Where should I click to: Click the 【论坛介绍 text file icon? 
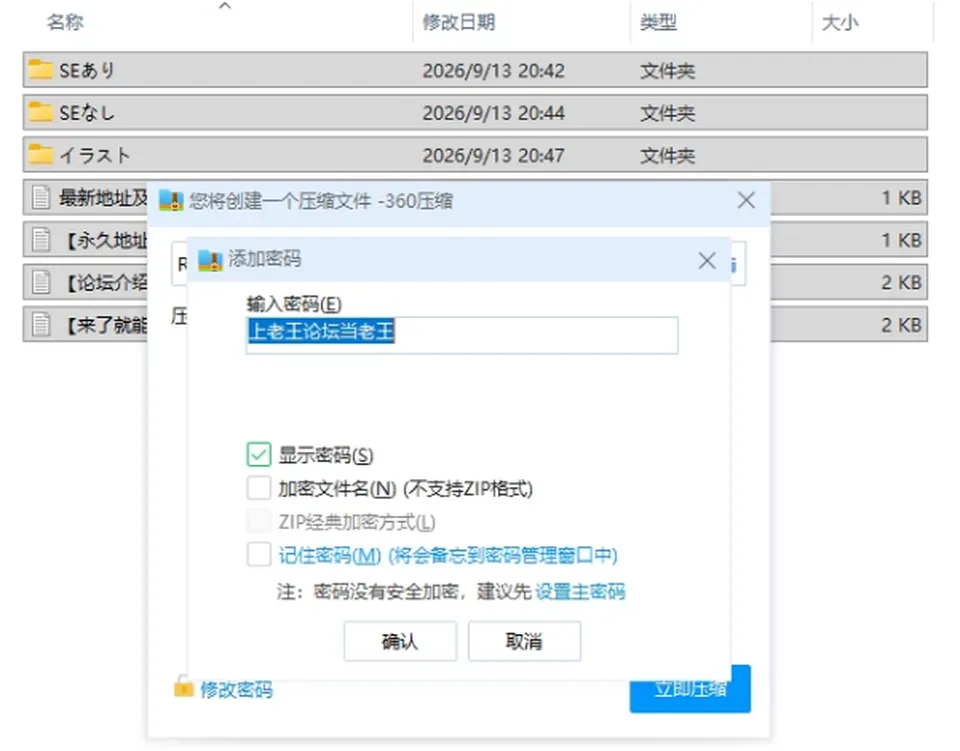(41, 282)
